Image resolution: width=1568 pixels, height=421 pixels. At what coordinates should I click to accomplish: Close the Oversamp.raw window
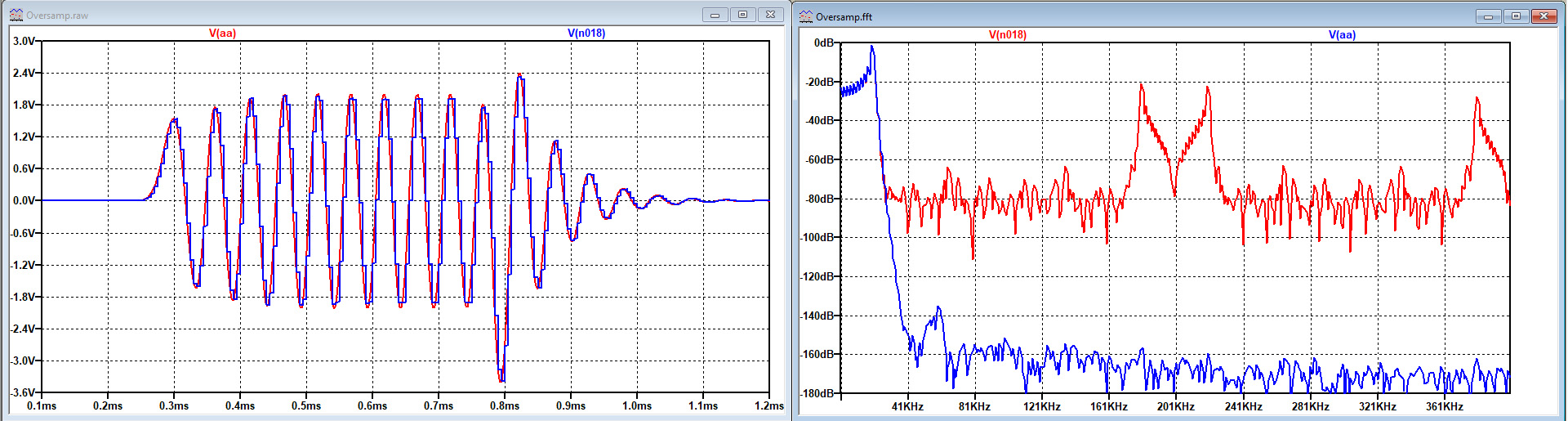pos(770,15)
